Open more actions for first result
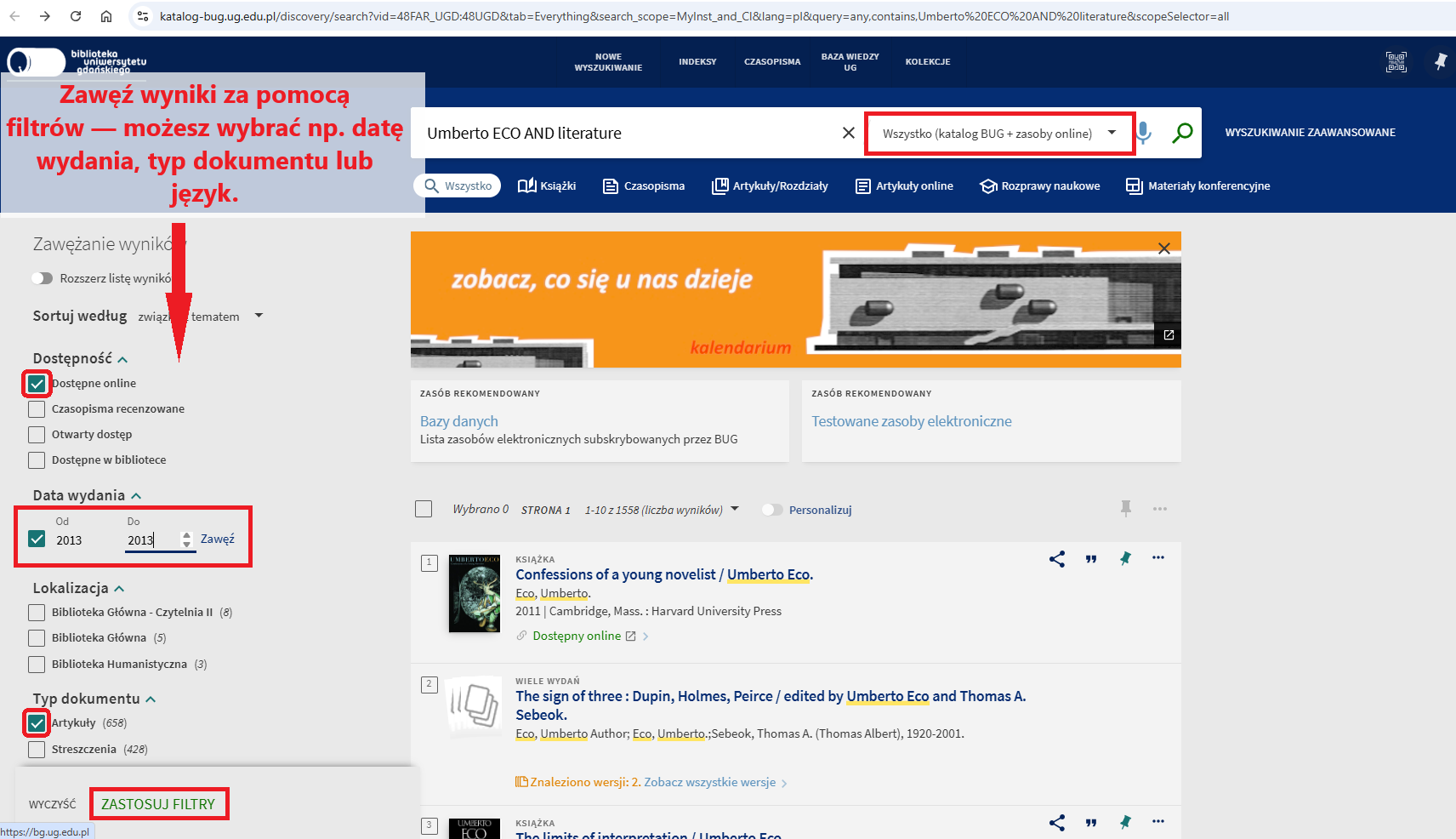This screenshot has height=839, width=1456. pos(1157,558)
